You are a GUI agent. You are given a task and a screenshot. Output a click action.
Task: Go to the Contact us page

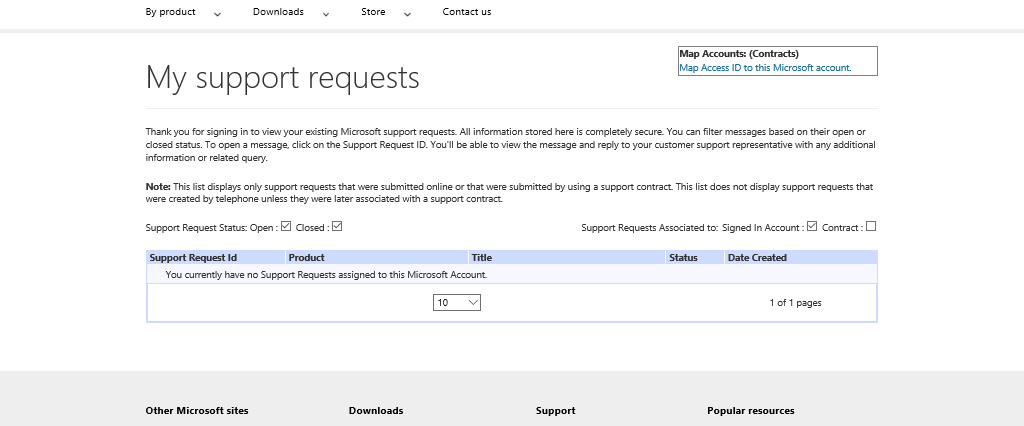pos(467,12)
